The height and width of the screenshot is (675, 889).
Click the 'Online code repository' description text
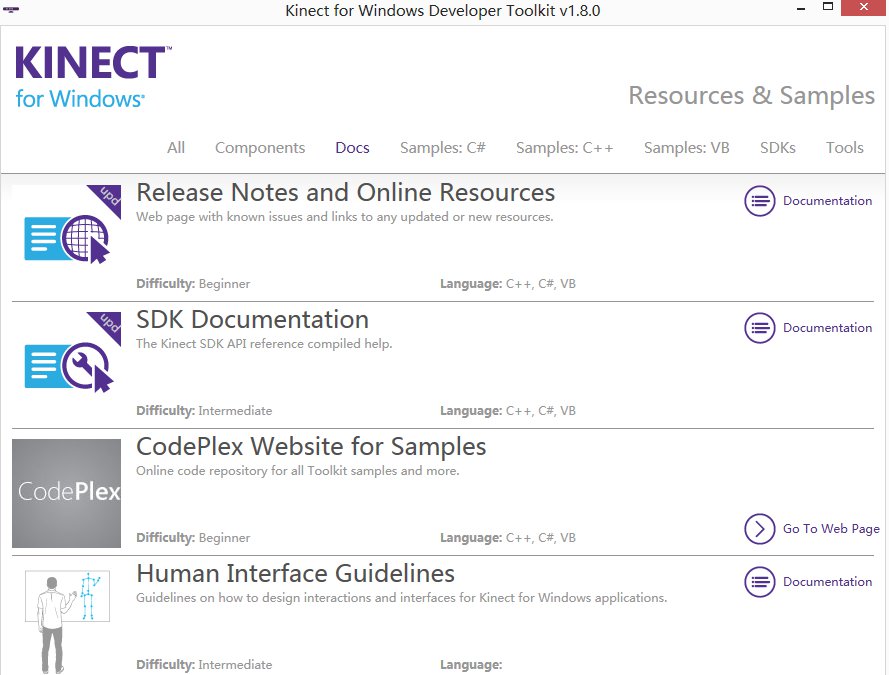(298, 471)
